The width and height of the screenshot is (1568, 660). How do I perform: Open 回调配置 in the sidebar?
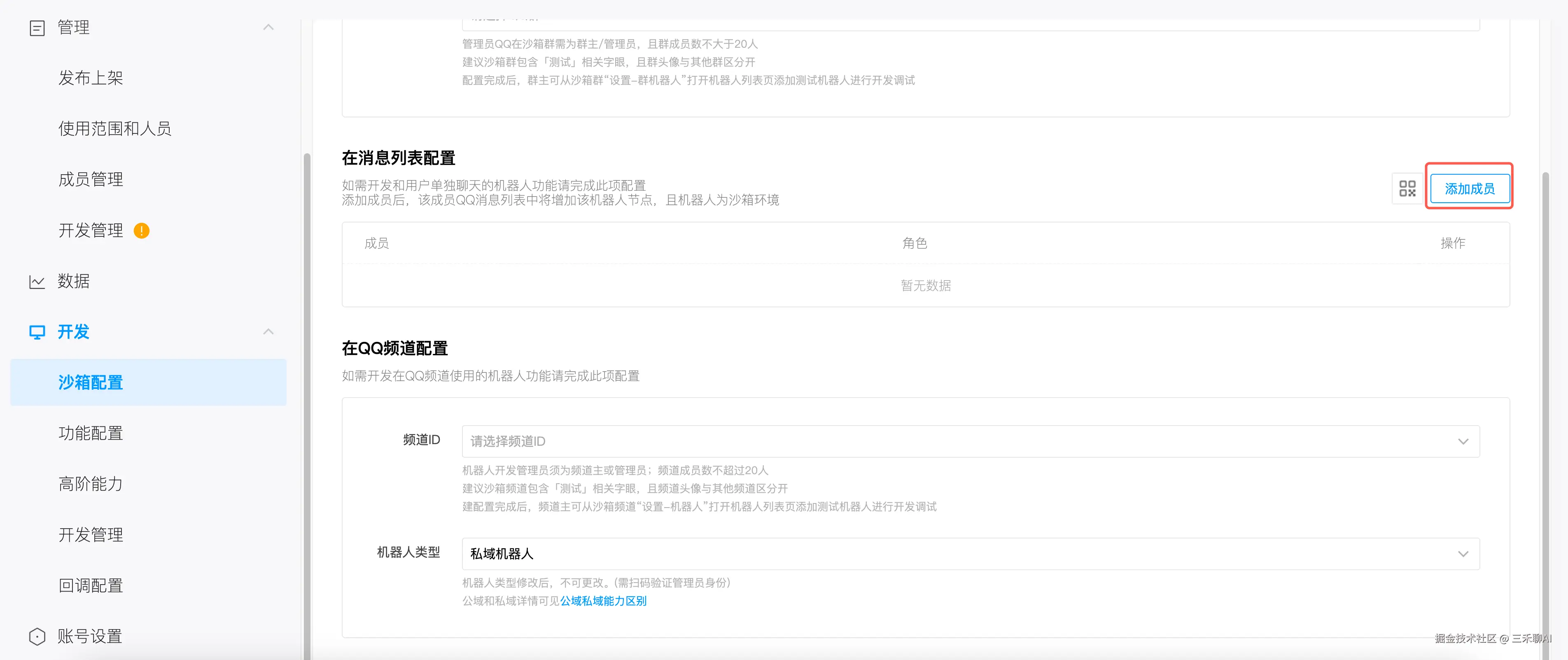point(91,586)
